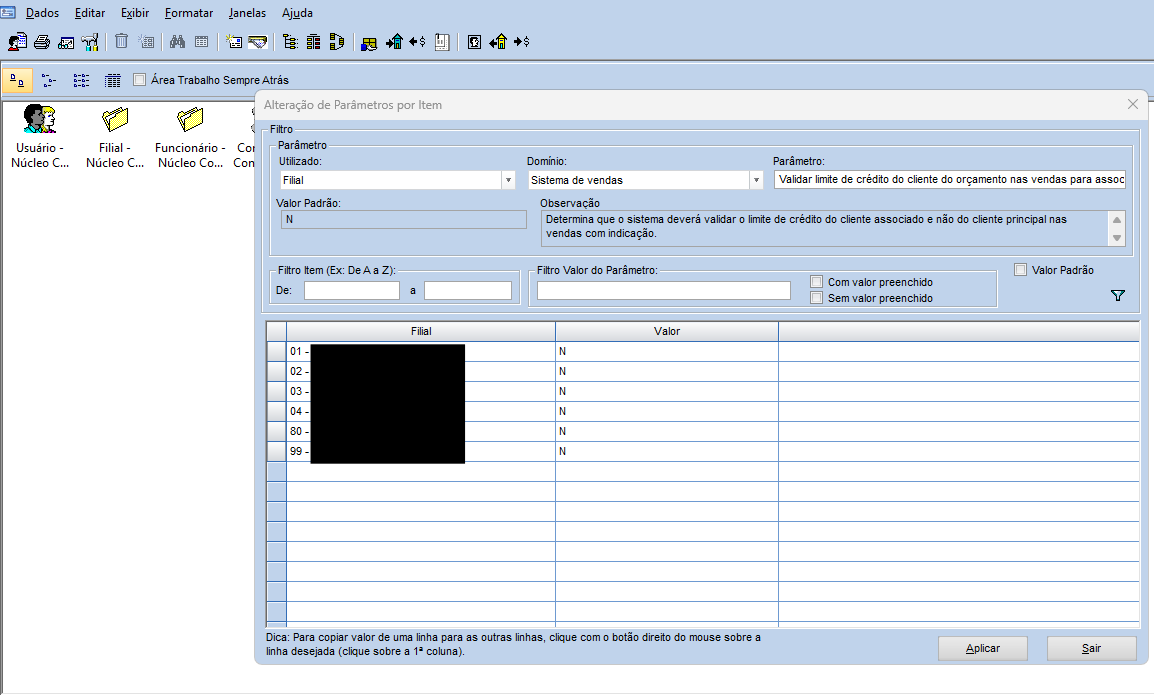Expand the Domínio dropdown showing Sistema de vendas
The width and height of the screenshot is (1154, 695).
756,180
